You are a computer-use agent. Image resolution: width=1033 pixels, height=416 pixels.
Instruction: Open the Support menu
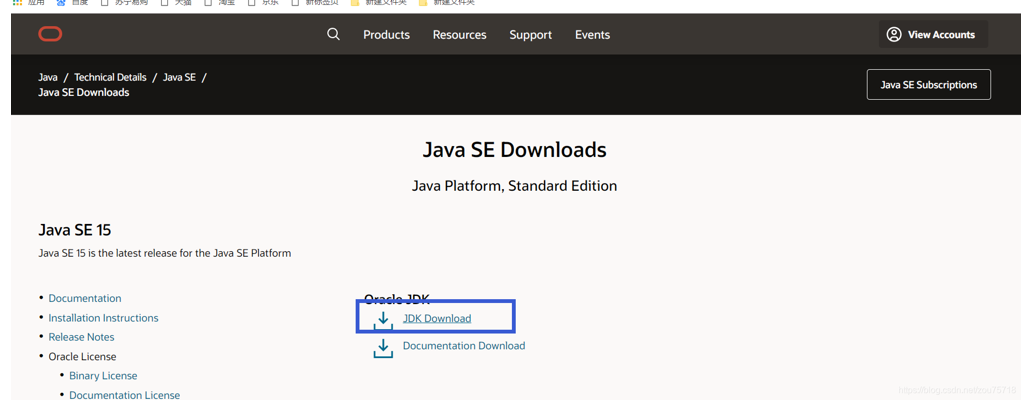pyautogui.click(x=530, y=35)
